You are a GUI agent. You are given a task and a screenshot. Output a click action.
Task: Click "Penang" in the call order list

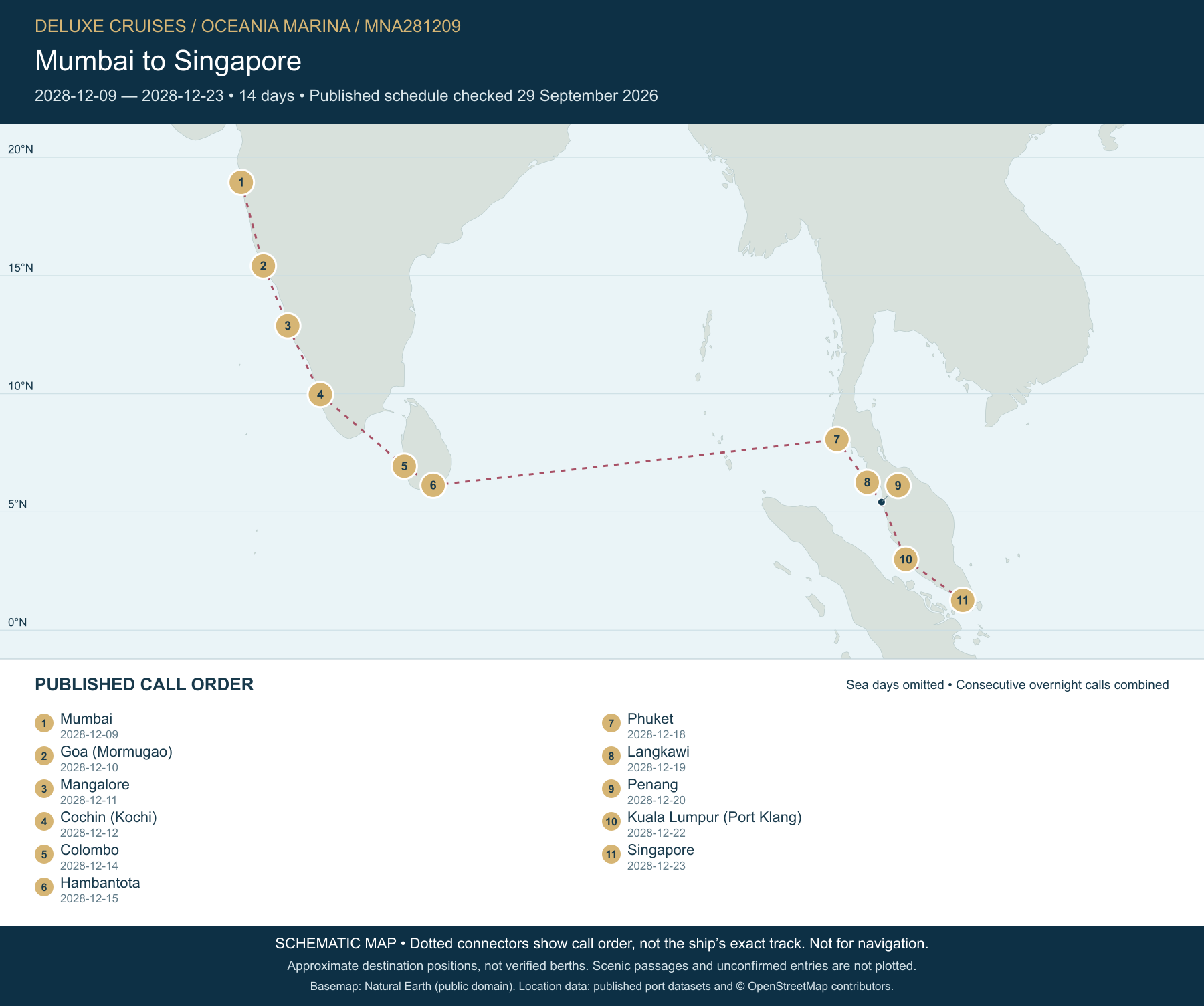(653, 785)
